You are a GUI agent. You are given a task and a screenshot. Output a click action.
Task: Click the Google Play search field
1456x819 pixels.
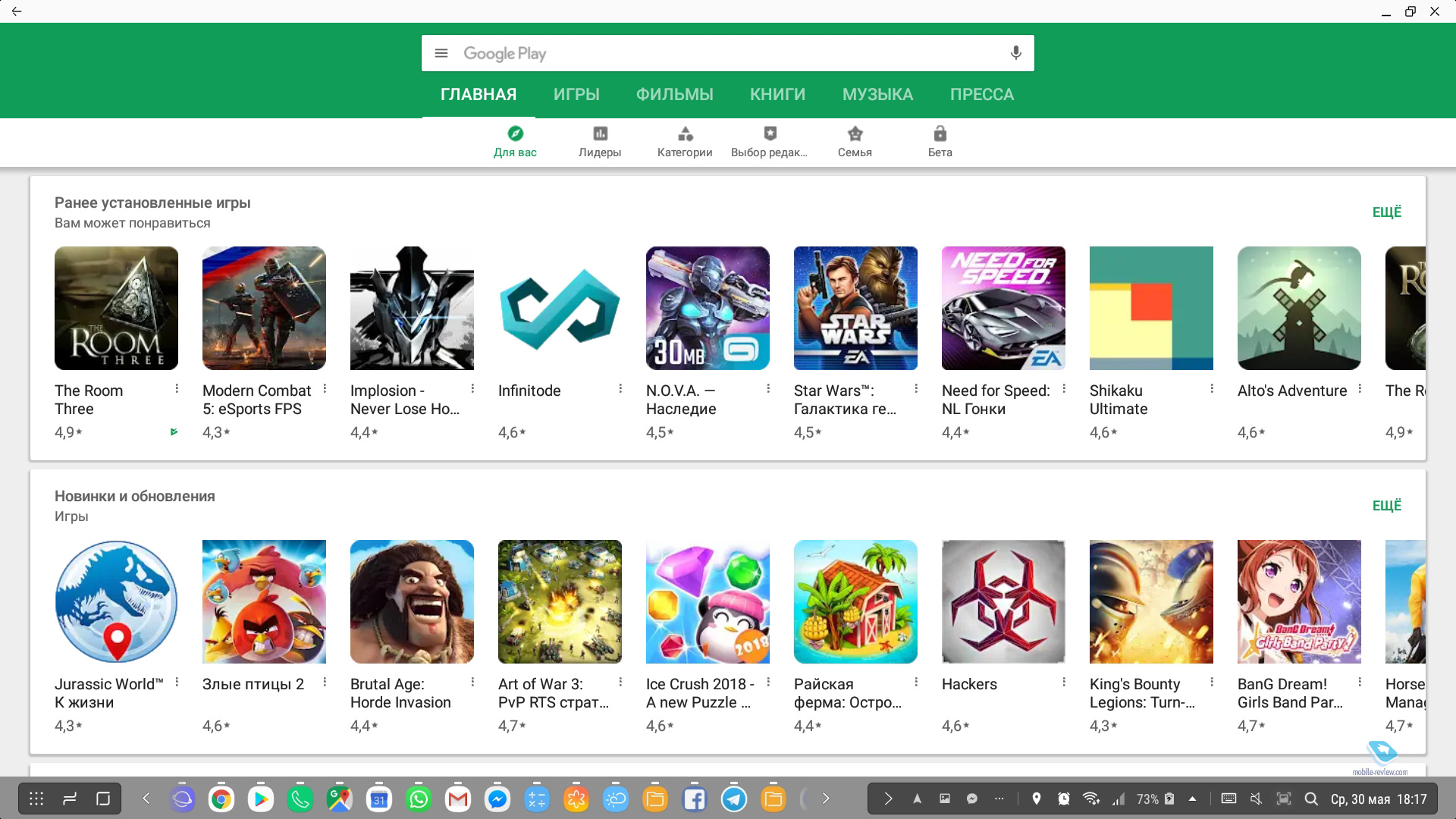728,53
